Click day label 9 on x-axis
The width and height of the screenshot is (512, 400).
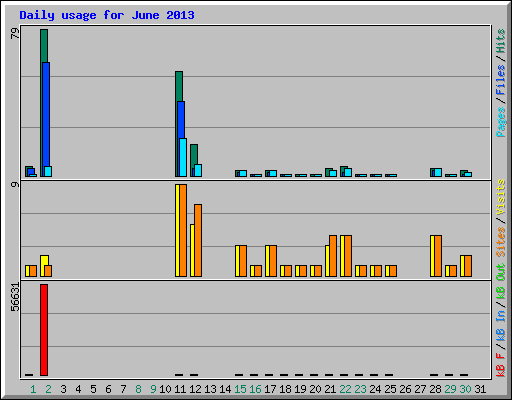point(153,389)
